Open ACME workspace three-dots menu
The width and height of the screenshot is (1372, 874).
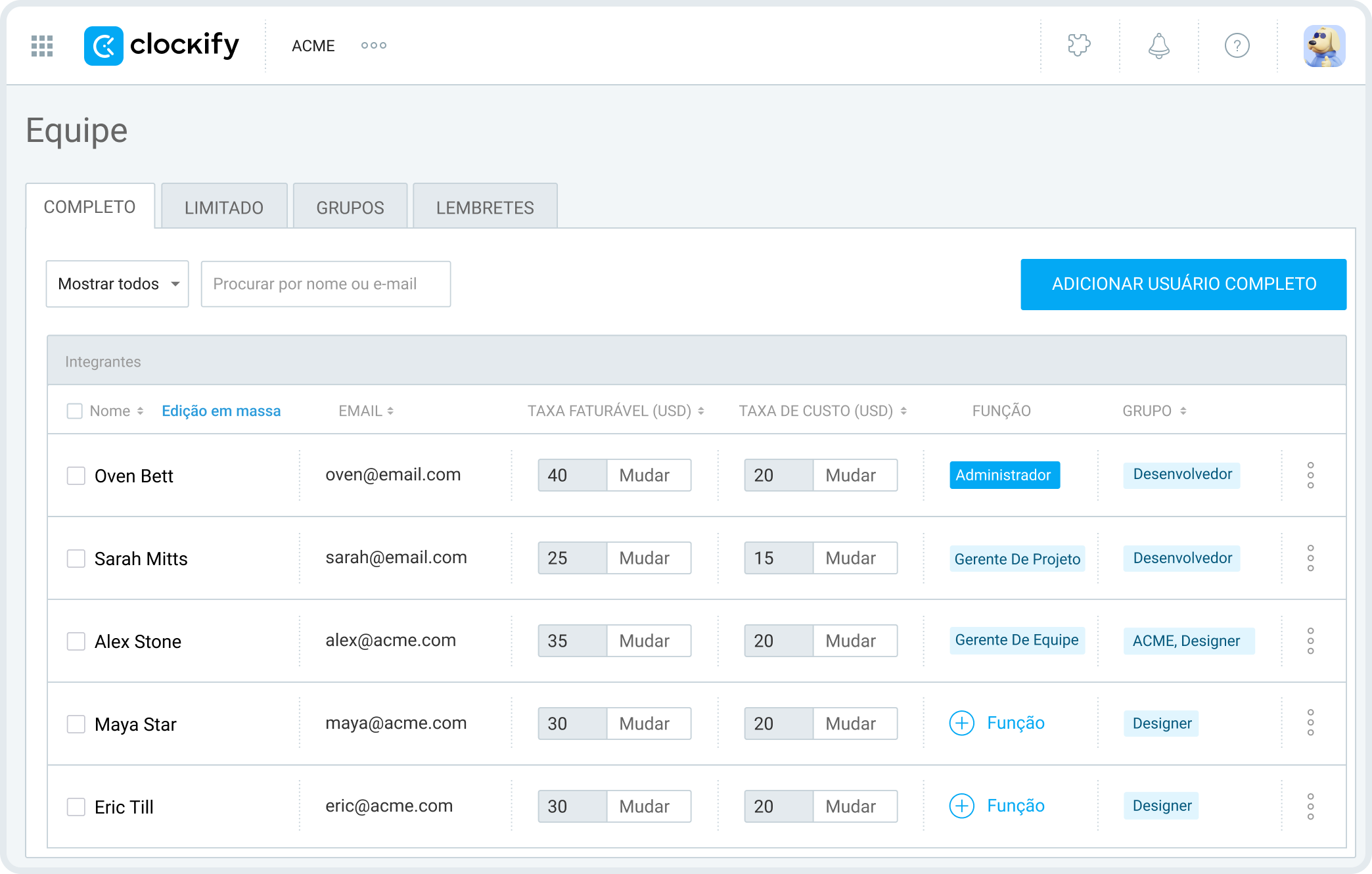[x=373, y=45]
